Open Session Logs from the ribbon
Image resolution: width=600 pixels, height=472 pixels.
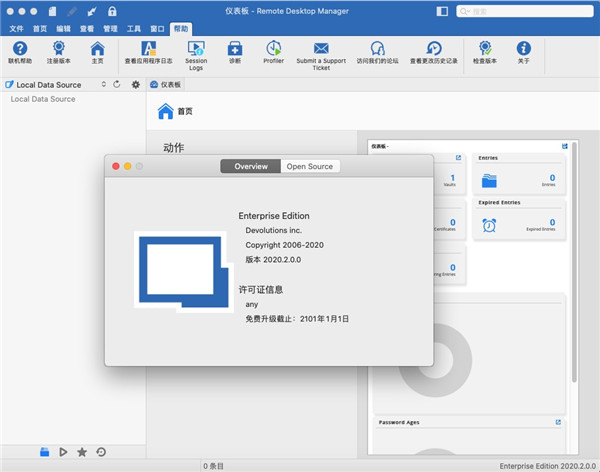(x=196, y=56)
